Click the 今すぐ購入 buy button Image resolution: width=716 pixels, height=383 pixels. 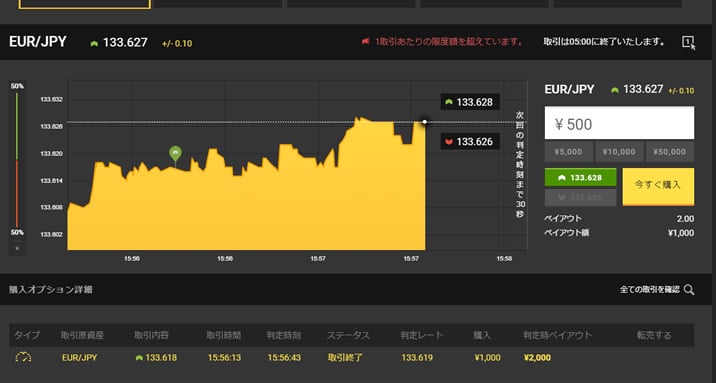tap(658, 186)
